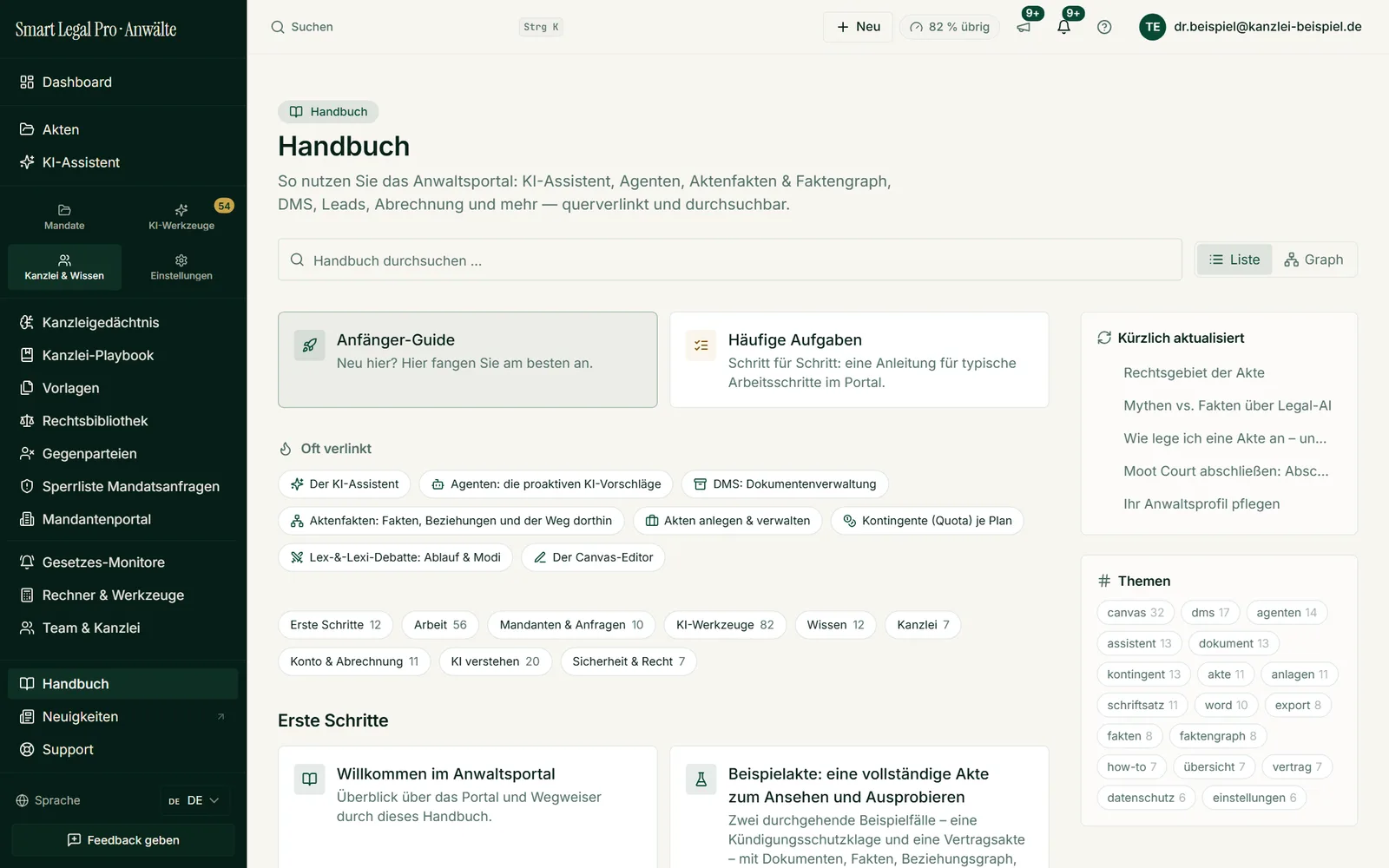Screen dimensions: 1389x868
Task: Open Kanzlei-Playbook in the sidebar
Action: pos(123,356)
